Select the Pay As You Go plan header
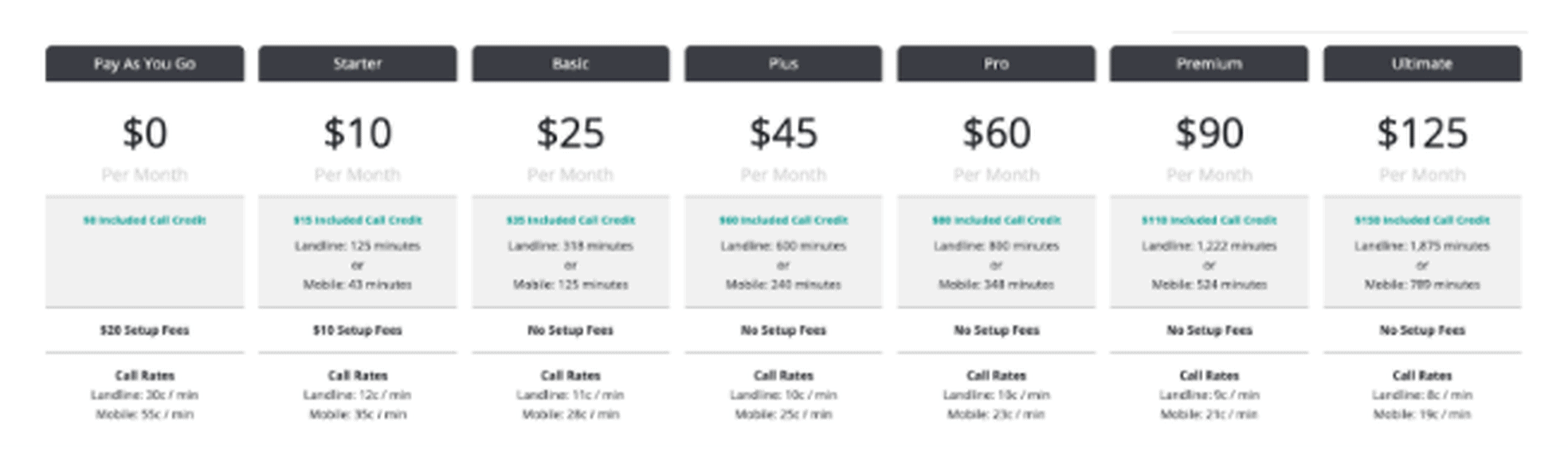The image size is (1568, 476). tap(144, 64)
